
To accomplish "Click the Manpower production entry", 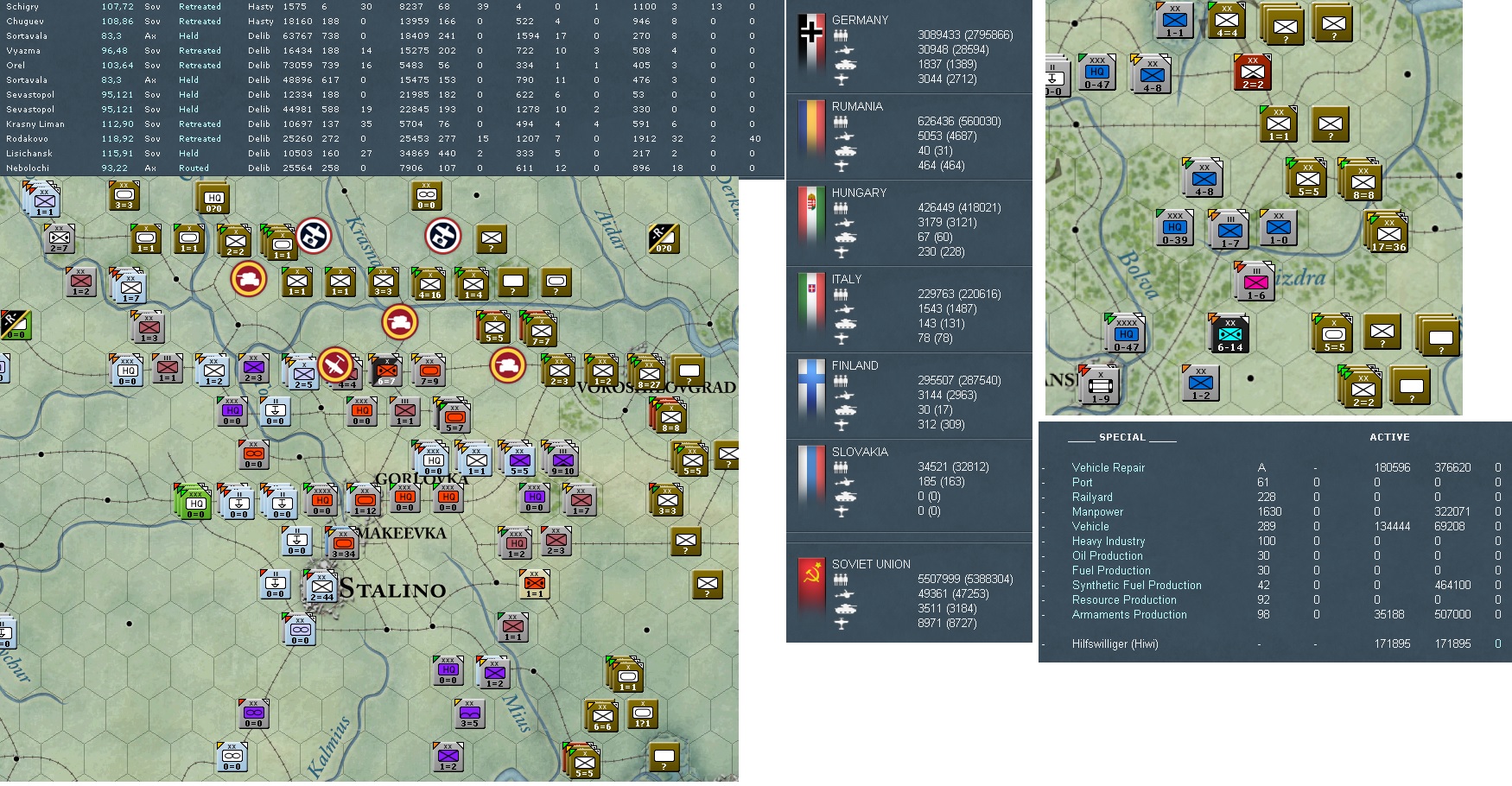I will point(1097,511).
